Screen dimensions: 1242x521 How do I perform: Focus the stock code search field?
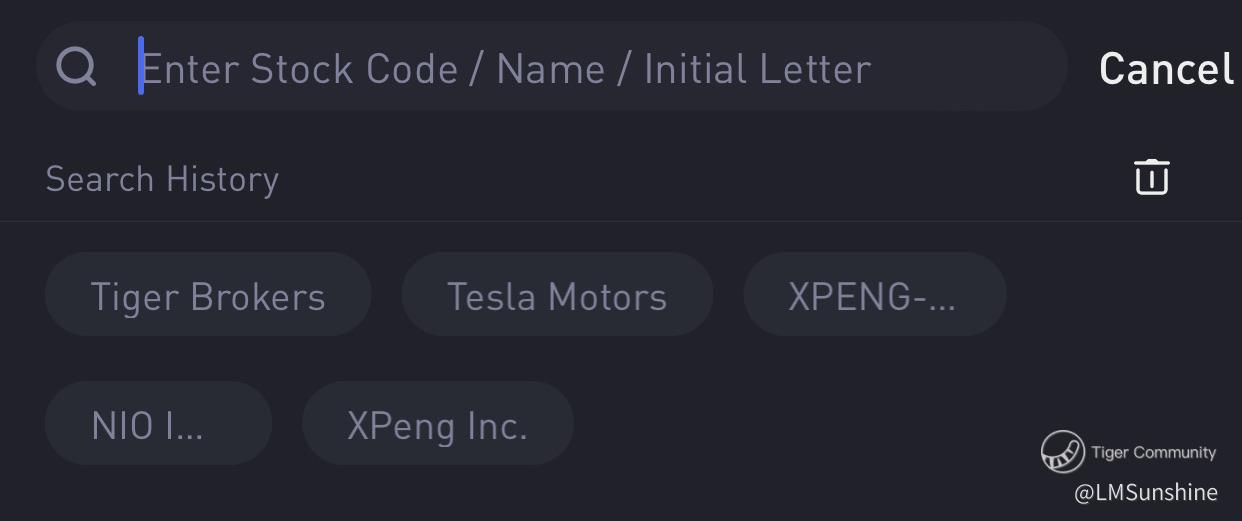point(600,67)
